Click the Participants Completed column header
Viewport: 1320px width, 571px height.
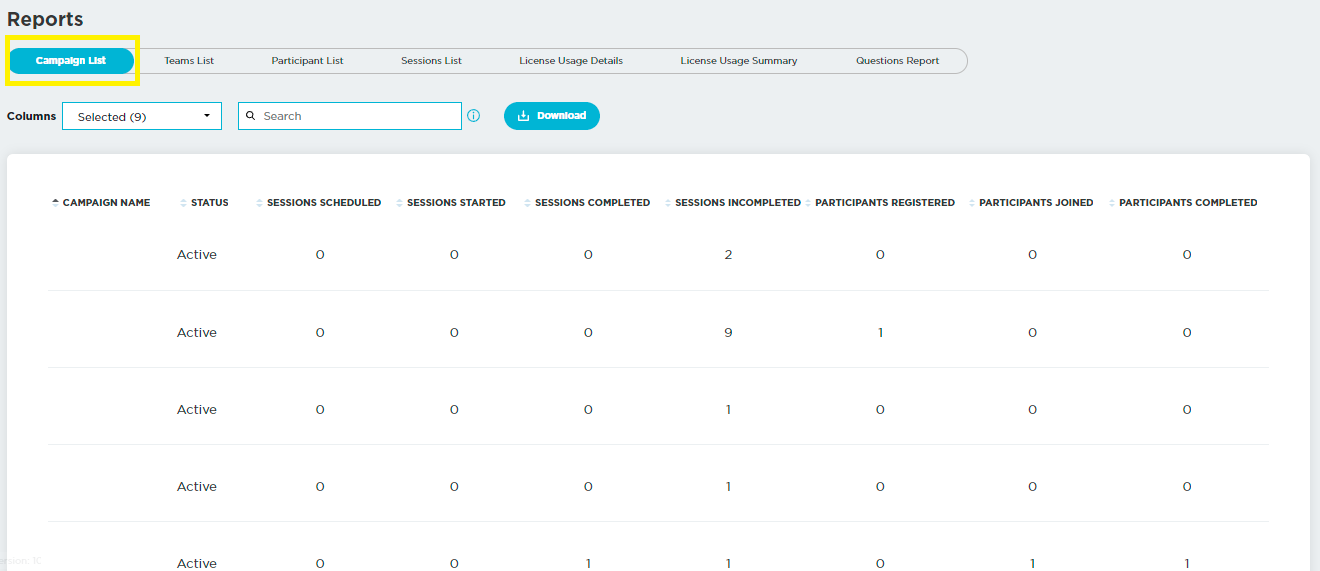click(x=1188, y=203)
